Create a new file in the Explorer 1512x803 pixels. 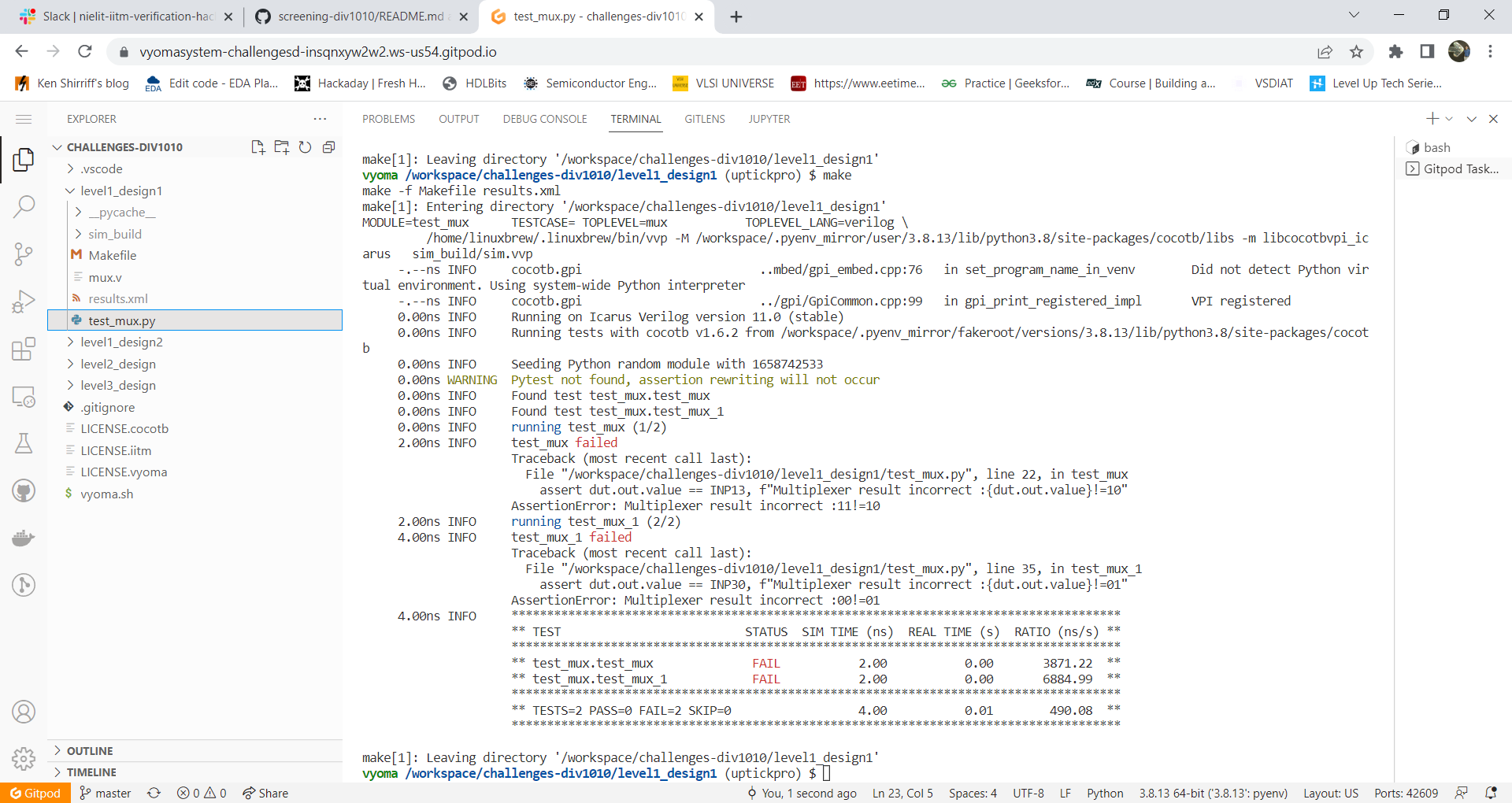point(258,147)
